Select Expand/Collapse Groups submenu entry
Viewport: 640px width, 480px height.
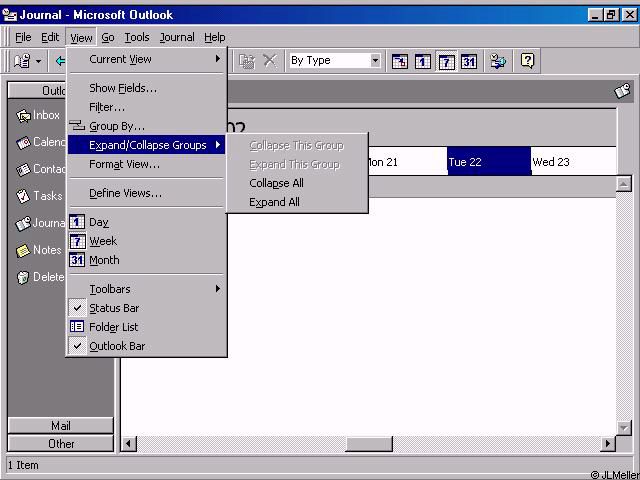147,145
